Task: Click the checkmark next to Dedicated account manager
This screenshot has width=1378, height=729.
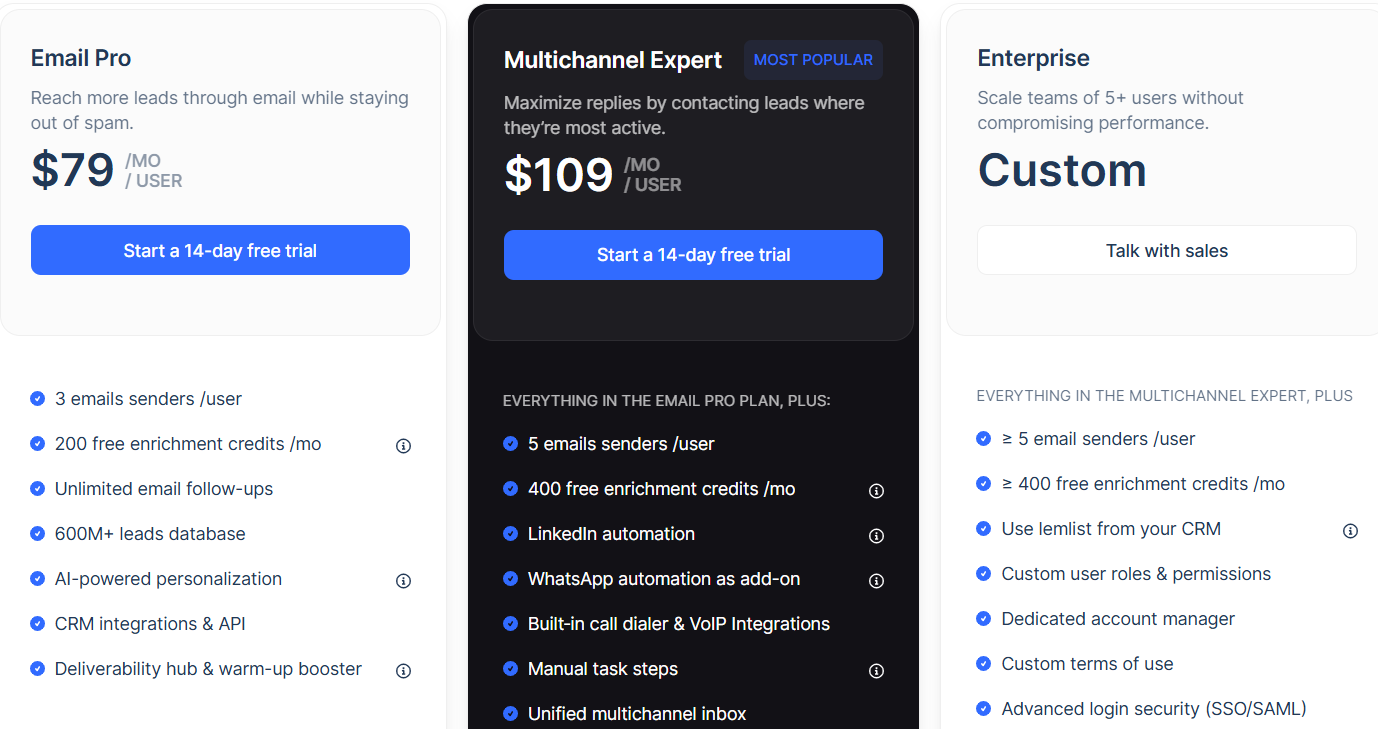Action: tap(983, 618)
